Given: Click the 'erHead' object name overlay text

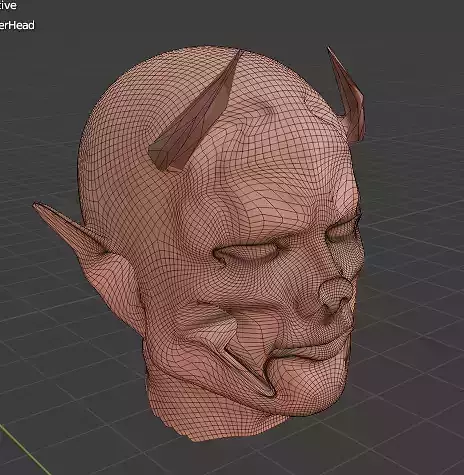Looking at the screenshot, I should [17, 25].
